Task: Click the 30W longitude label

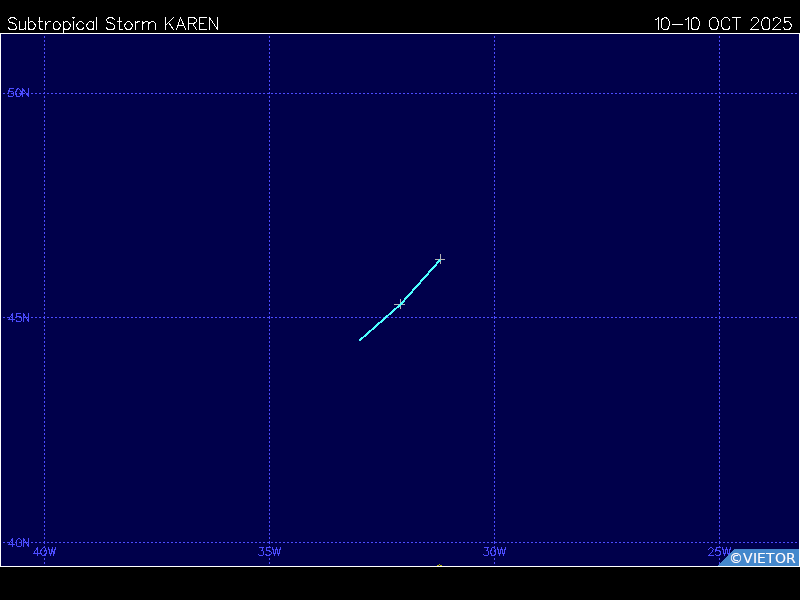Action: coord(494,552)
